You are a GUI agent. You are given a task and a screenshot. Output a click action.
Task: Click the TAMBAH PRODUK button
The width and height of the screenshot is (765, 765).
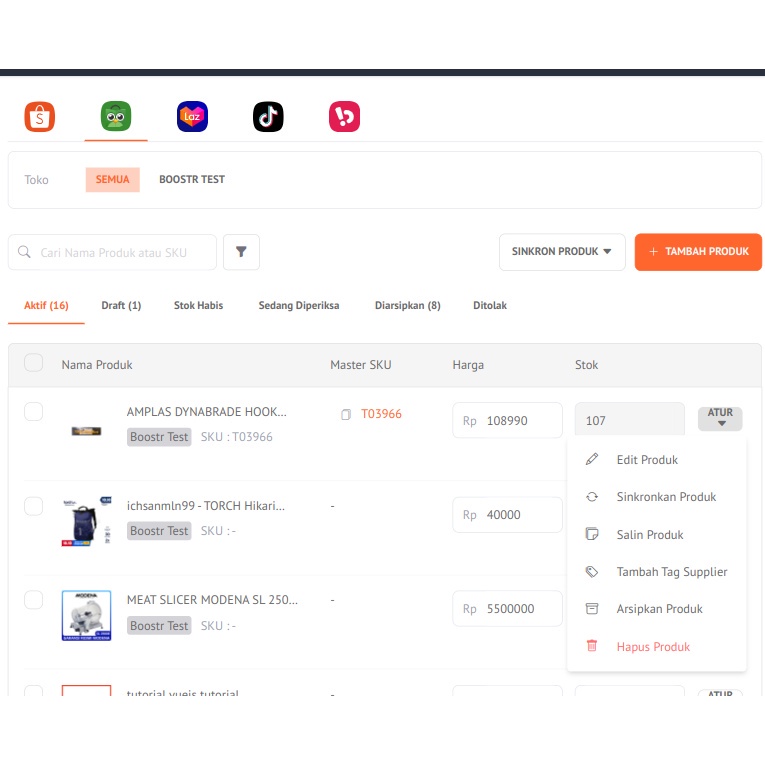click(698, 252)
